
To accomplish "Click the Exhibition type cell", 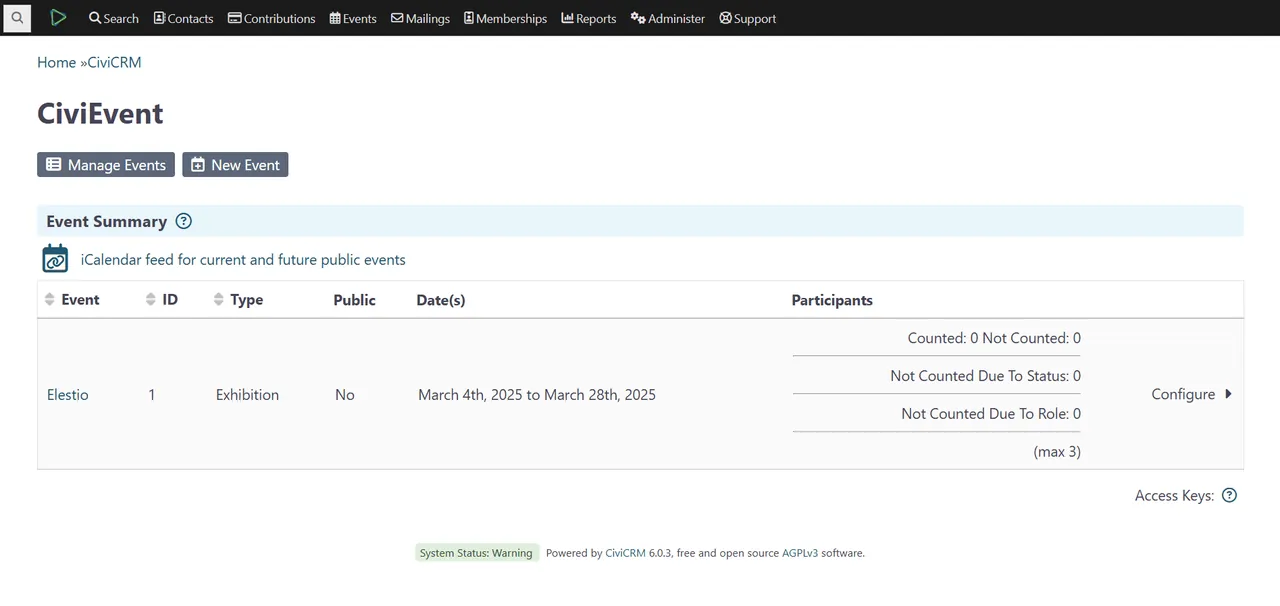I will click(247, 395).
